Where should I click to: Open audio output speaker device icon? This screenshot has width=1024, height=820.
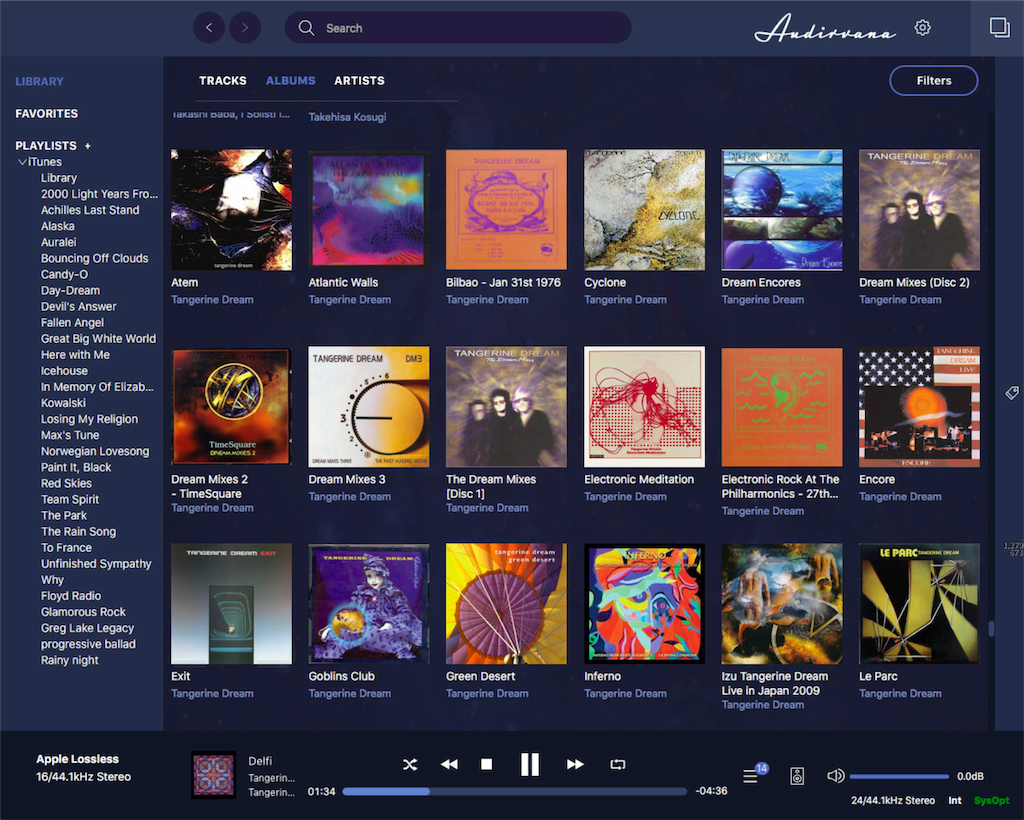coord(797,776)
